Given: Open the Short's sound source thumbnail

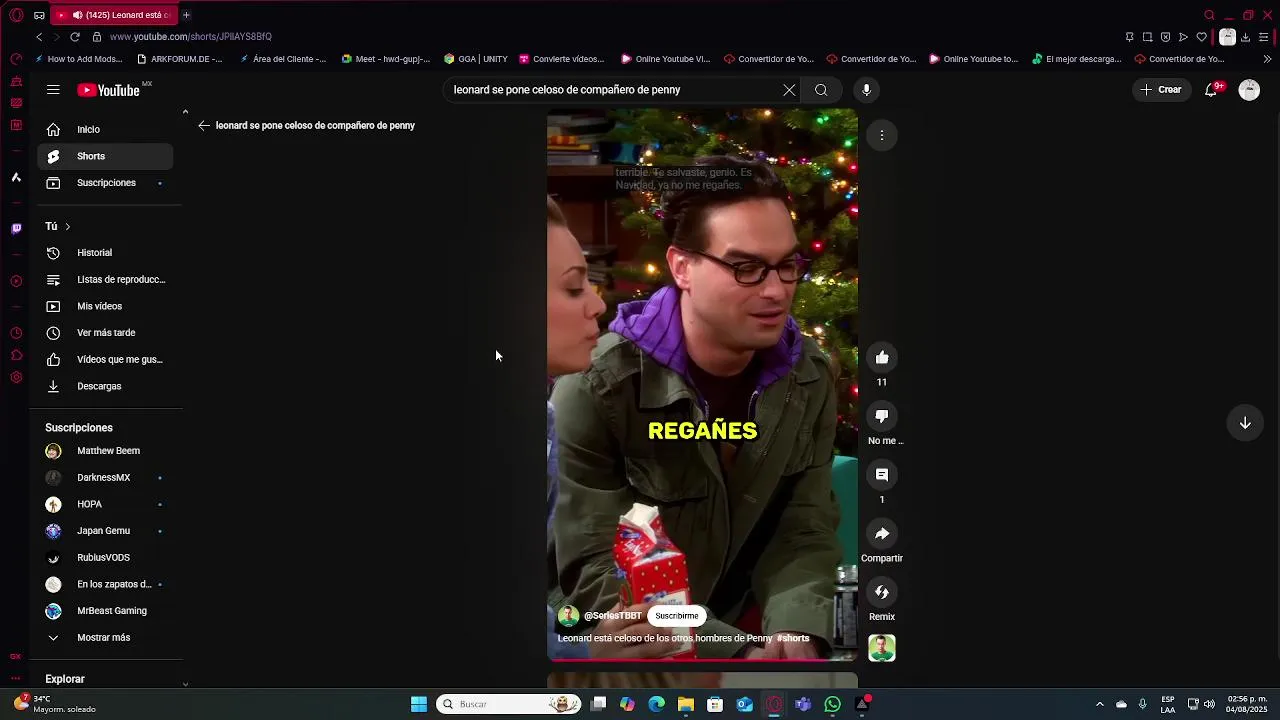Looking at the screenshot, I should click(x=882, y=648).
